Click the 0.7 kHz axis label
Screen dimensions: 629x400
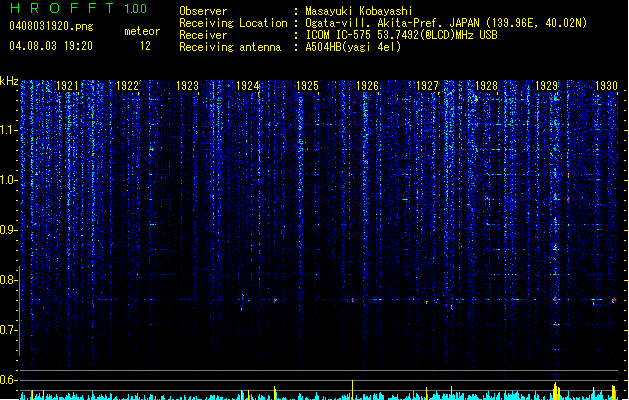coord(9,330)
